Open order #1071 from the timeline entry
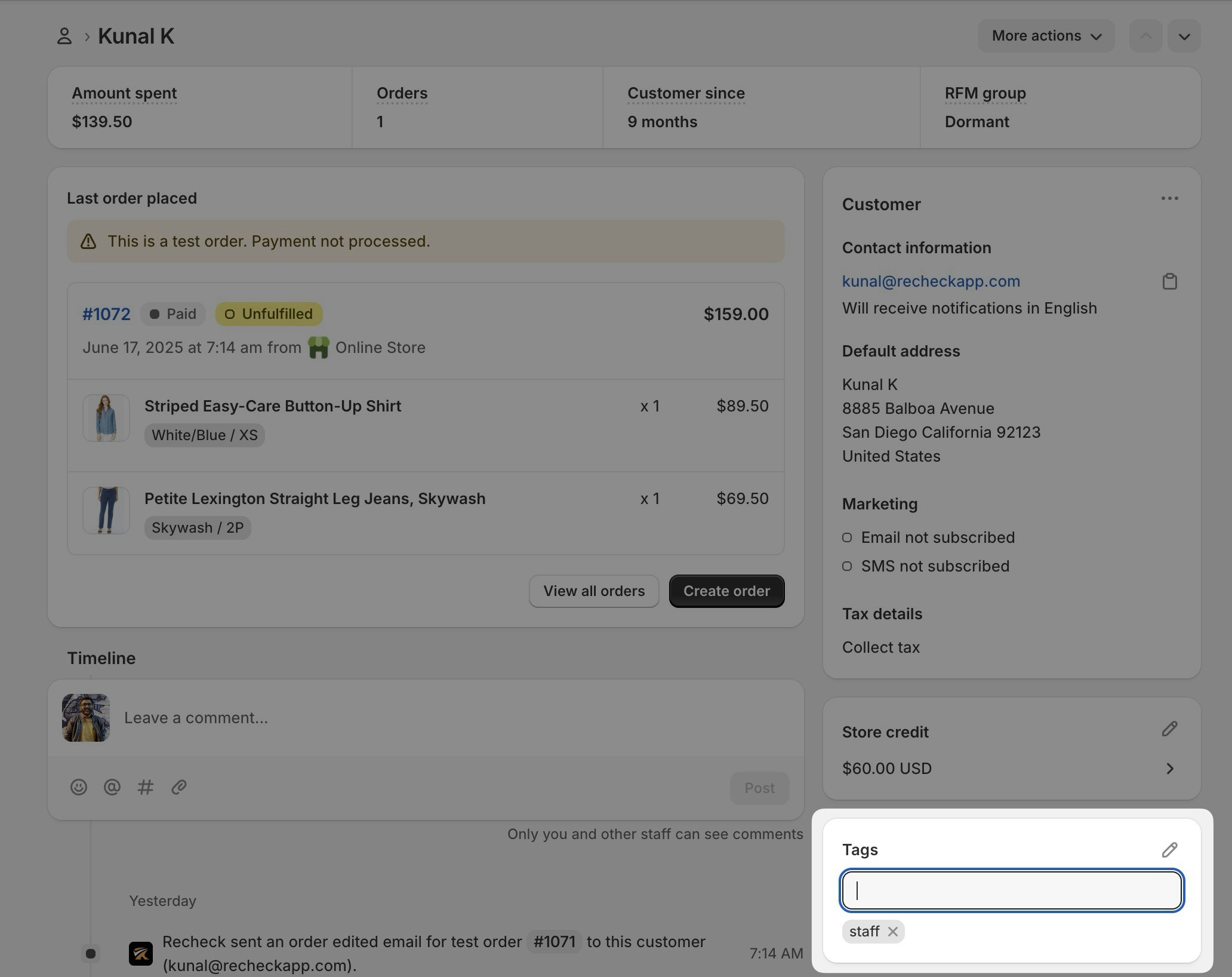The height and width of the screenshot is (977, 1232). point(554,942)
